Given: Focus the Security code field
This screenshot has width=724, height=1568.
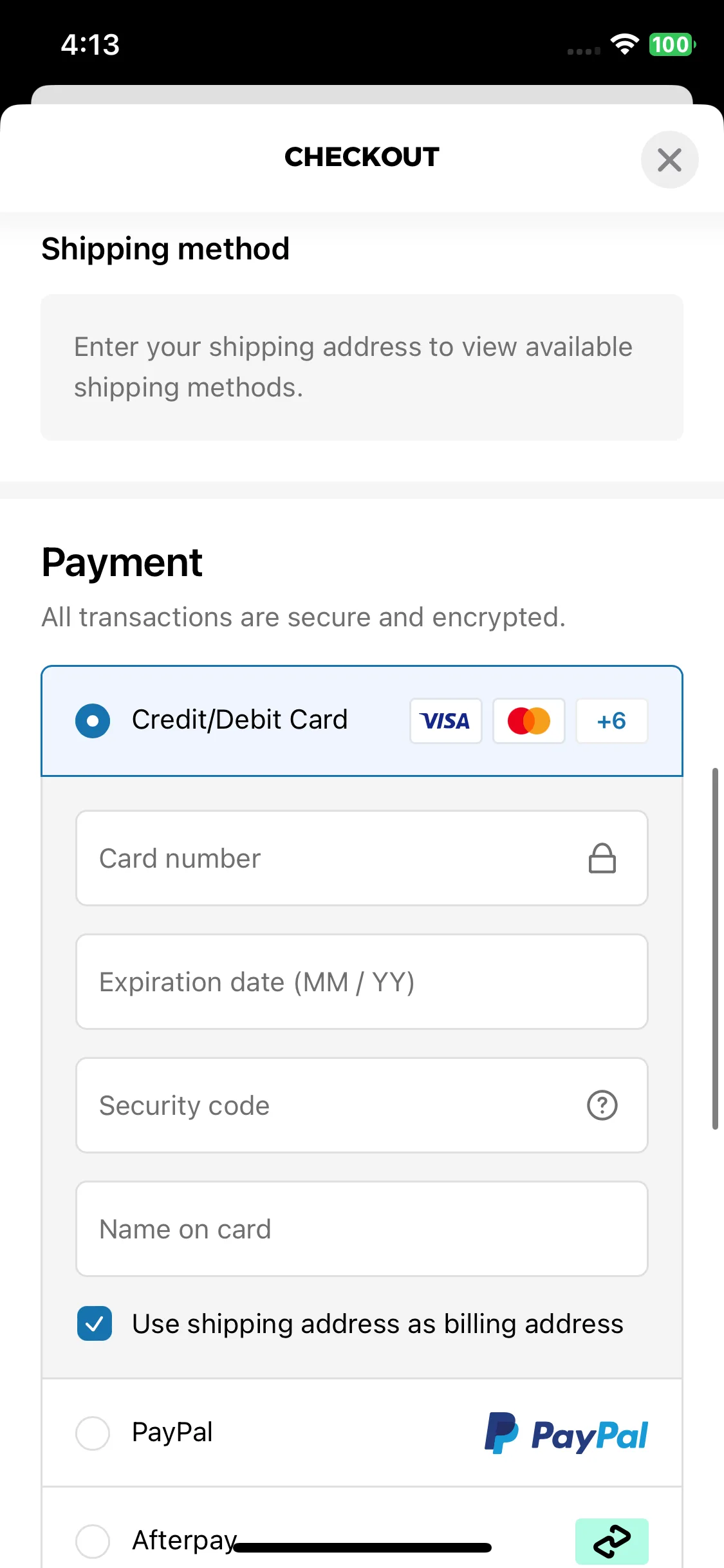Looking at the screenshot, I should (362, 1105).
